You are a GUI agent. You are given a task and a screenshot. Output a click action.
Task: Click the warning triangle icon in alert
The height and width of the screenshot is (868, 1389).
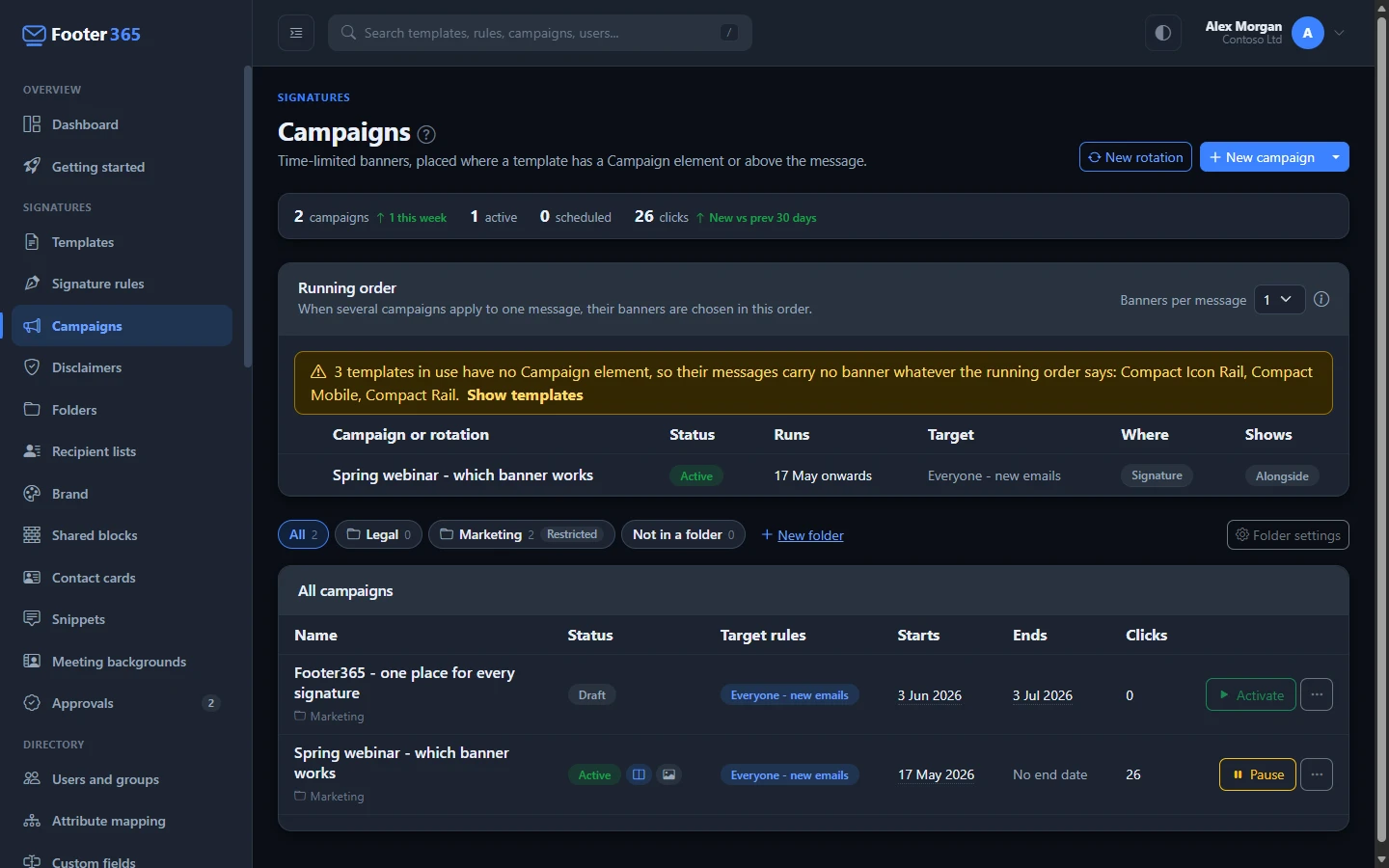pos(318,371)
